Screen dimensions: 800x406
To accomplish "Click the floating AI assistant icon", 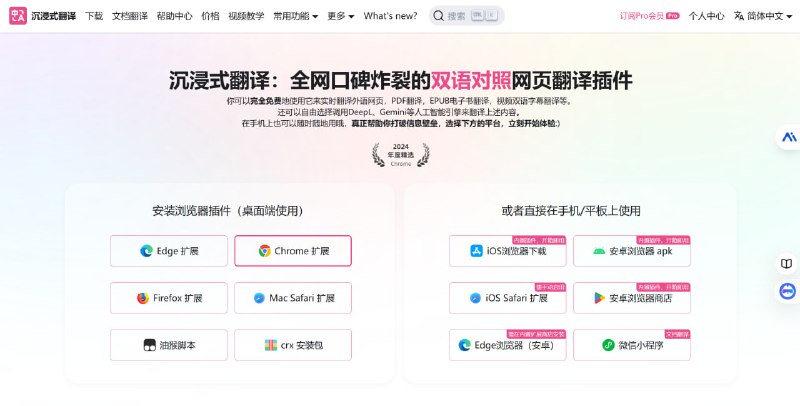I will 788,135.
